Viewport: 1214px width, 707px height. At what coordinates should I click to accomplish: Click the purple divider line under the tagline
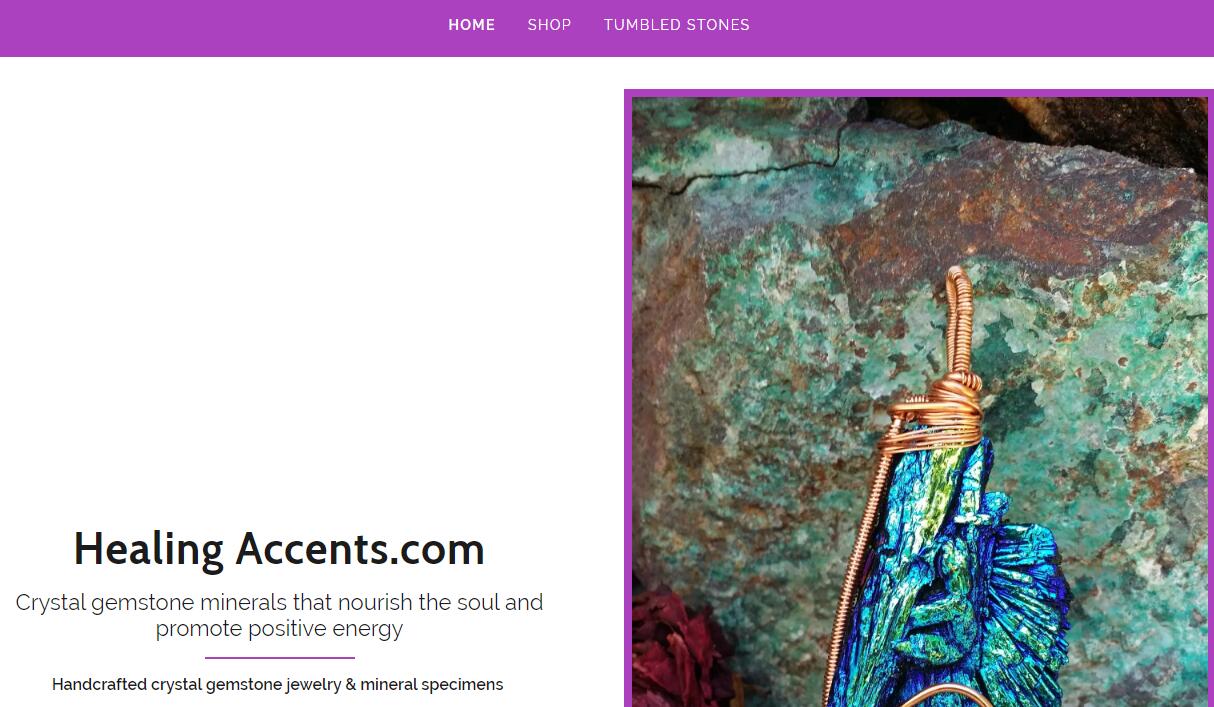coord(279,658)
